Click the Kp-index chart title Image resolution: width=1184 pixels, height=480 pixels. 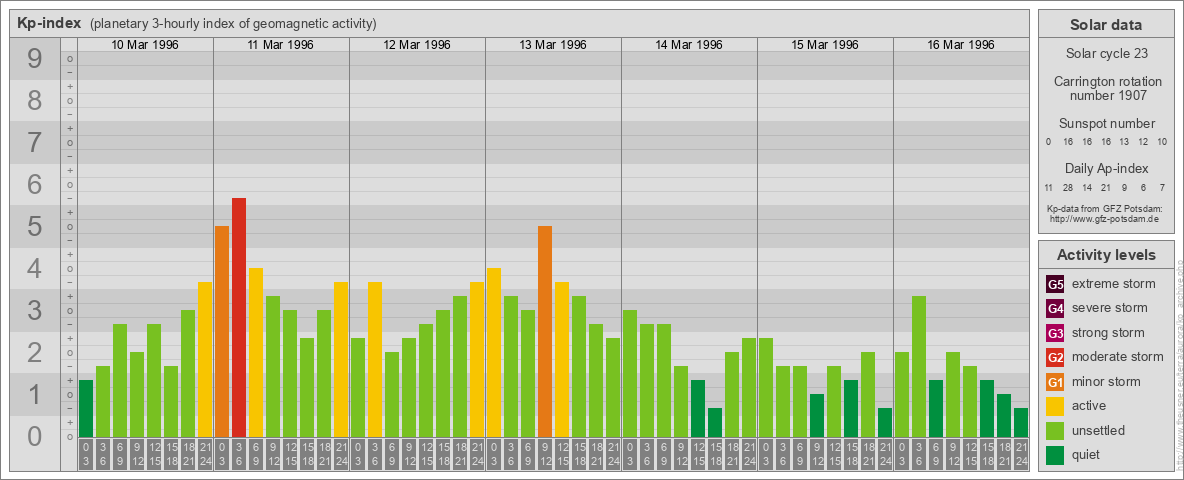49,23
